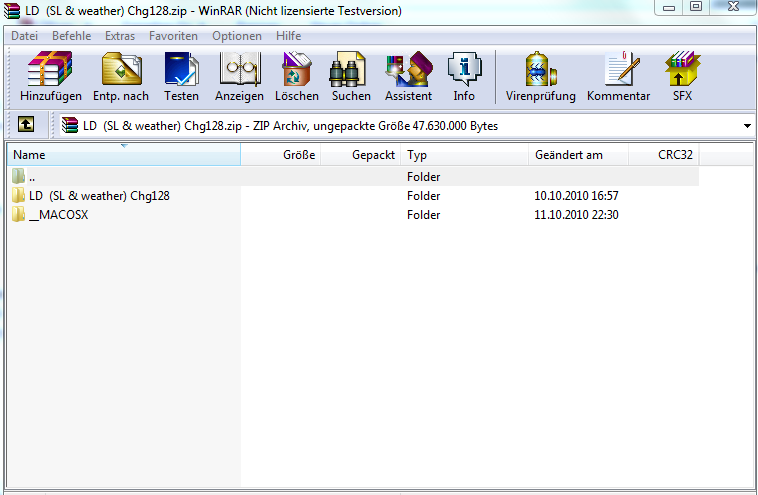Launch the Assistent wizard

[408, 77]
